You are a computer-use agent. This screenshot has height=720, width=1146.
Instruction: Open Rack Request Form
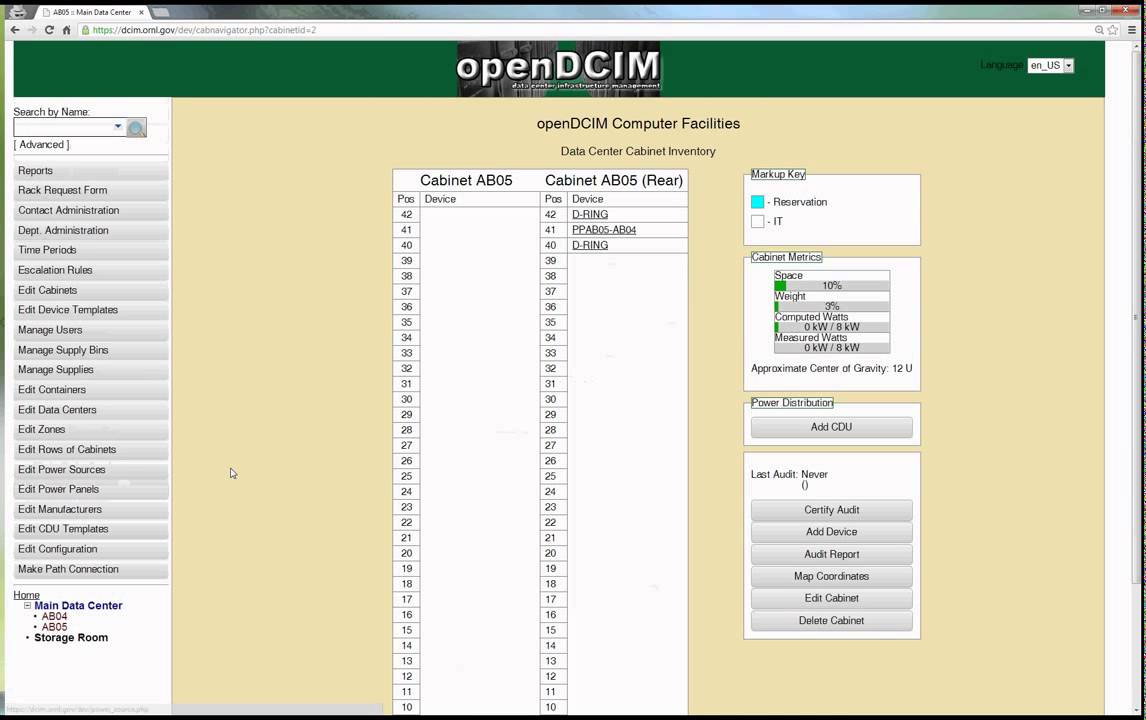click(x=91, y=190)
